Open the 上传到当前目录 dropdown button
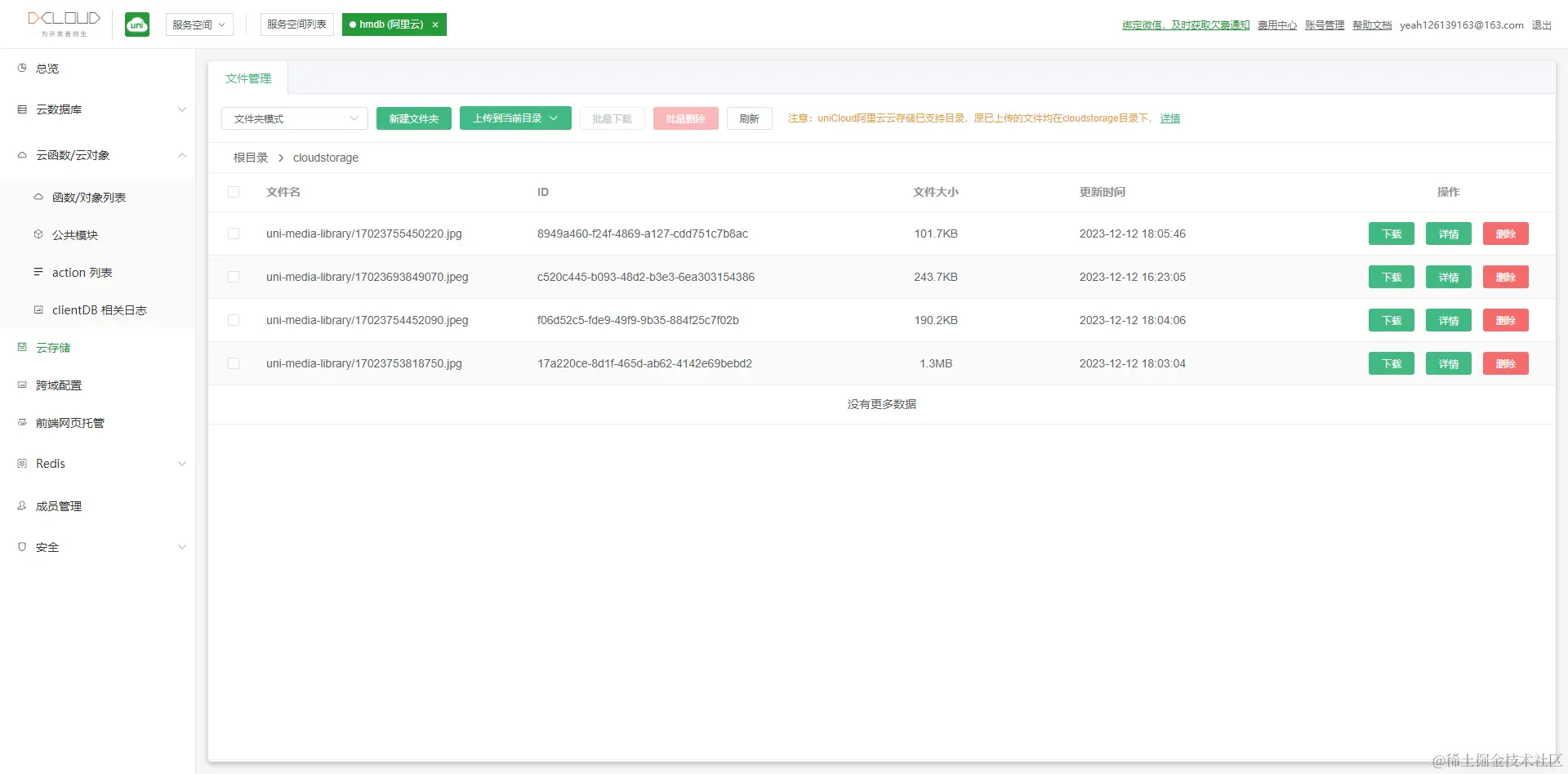 point(515,118)
